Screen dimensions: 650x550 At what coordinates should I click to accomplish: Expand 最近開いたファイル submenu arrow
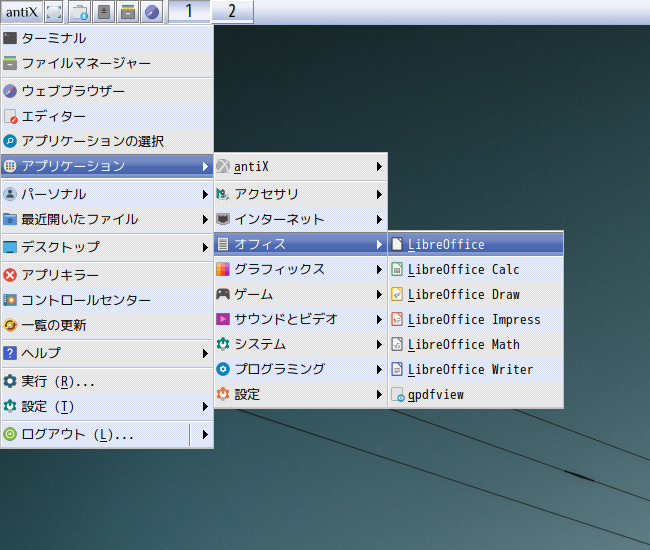205,219
